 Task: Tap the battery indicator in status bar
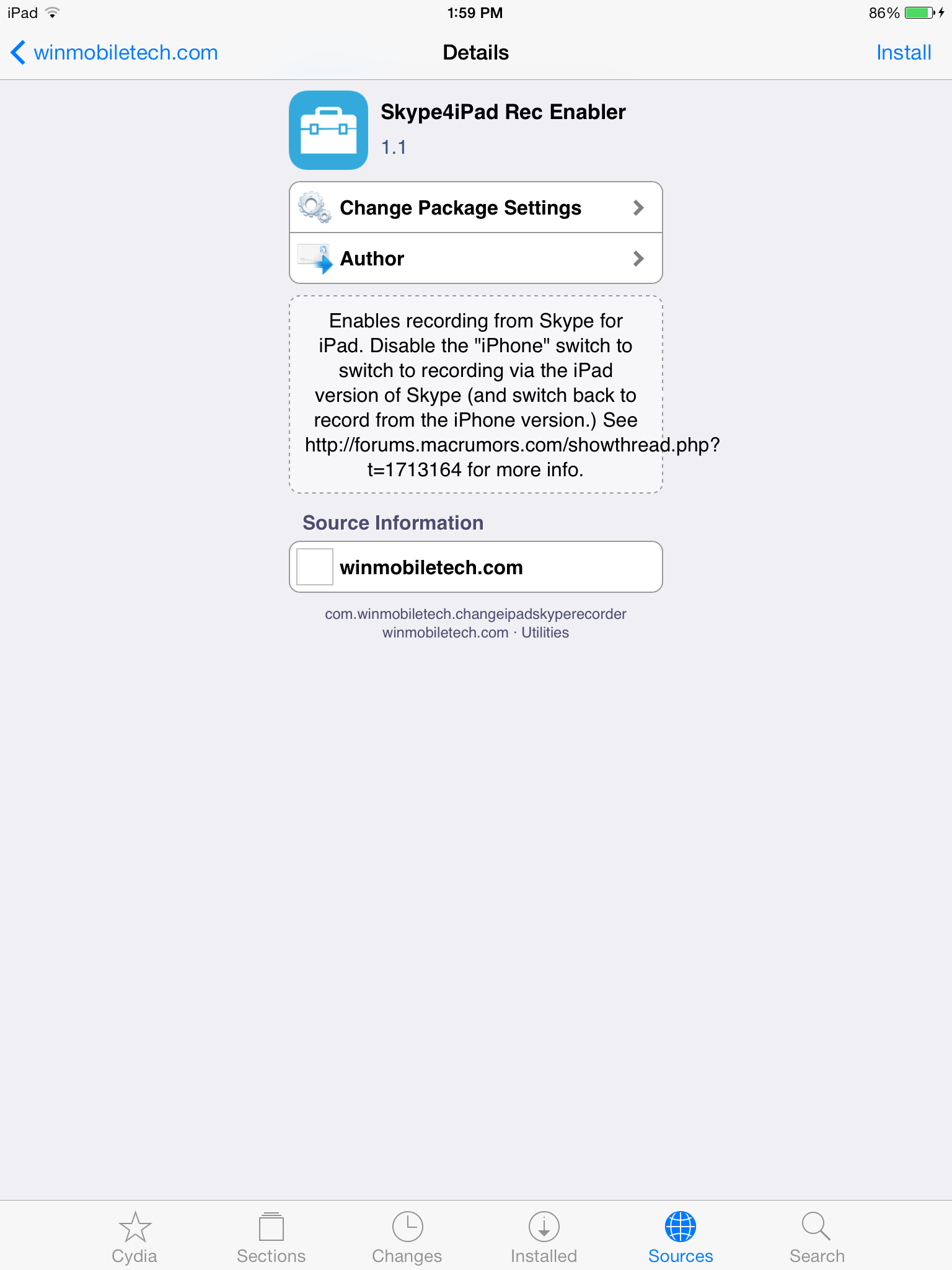tap(920, 12)
